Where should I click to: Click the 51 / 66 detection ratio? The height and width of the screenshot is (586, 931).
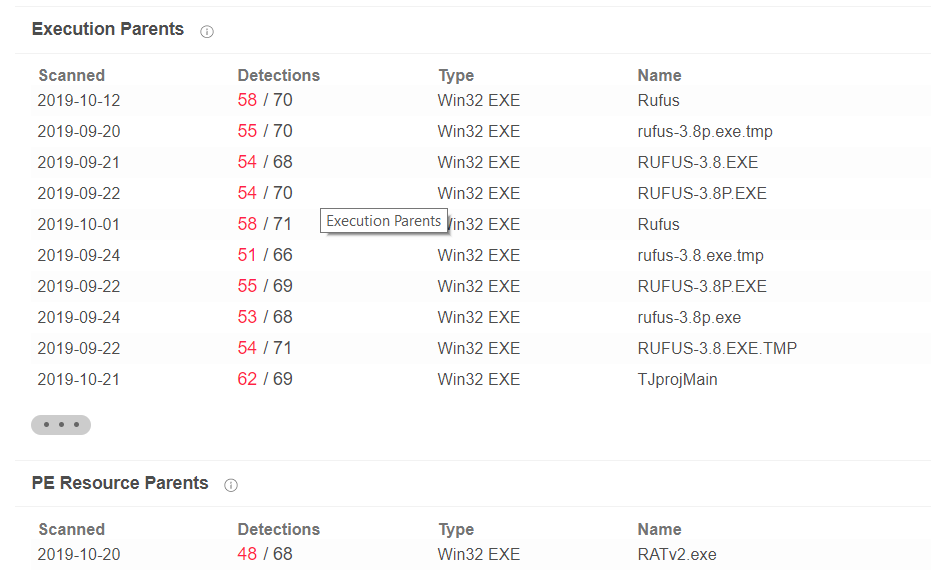265,255
